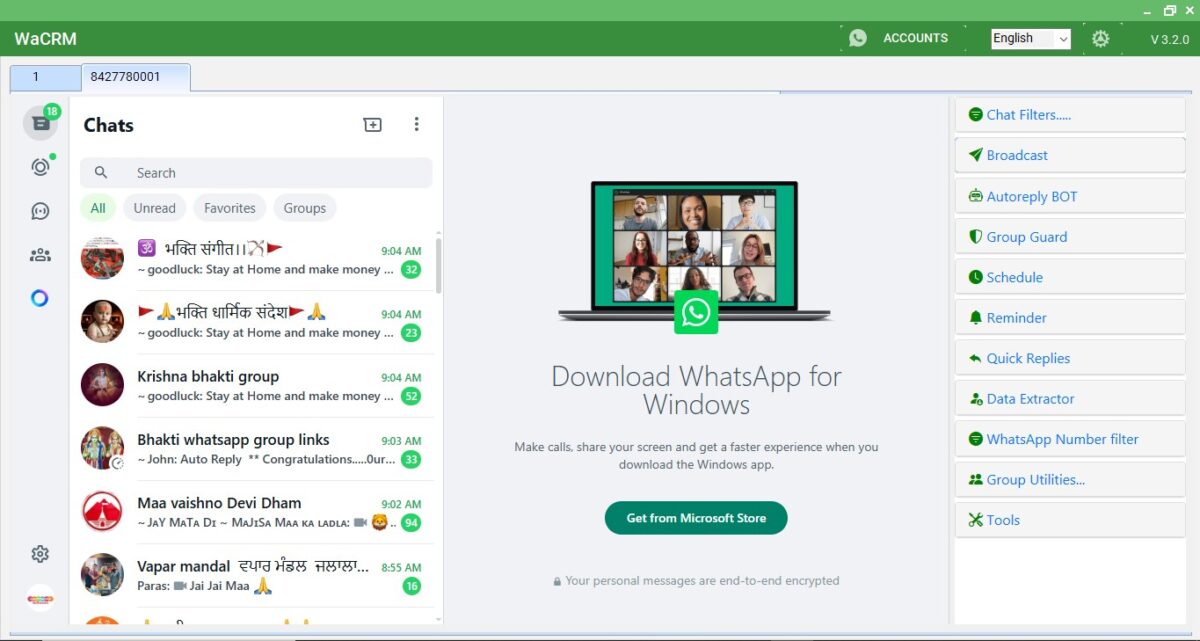Open the English language dropdown
The image size is (1200, 641).
click(1030, 39)
